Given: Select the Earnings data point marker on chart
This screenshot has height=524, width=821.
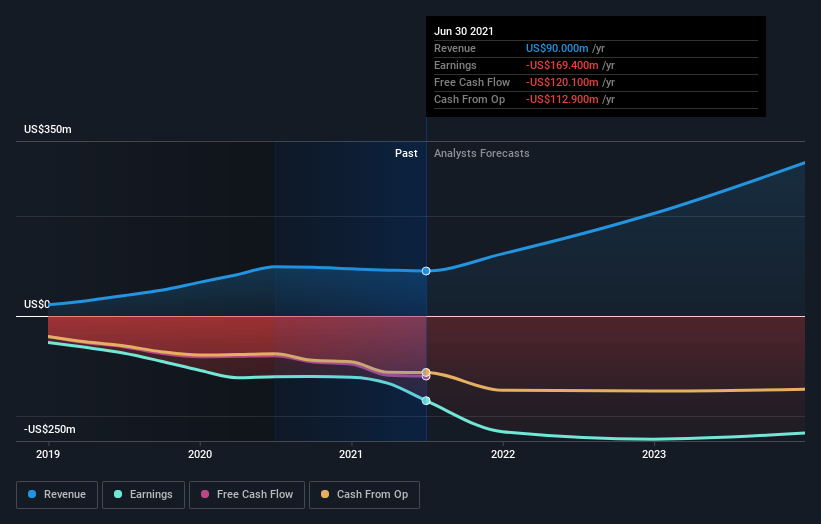Looking at the screenshot, I should [x=426, y=400].
